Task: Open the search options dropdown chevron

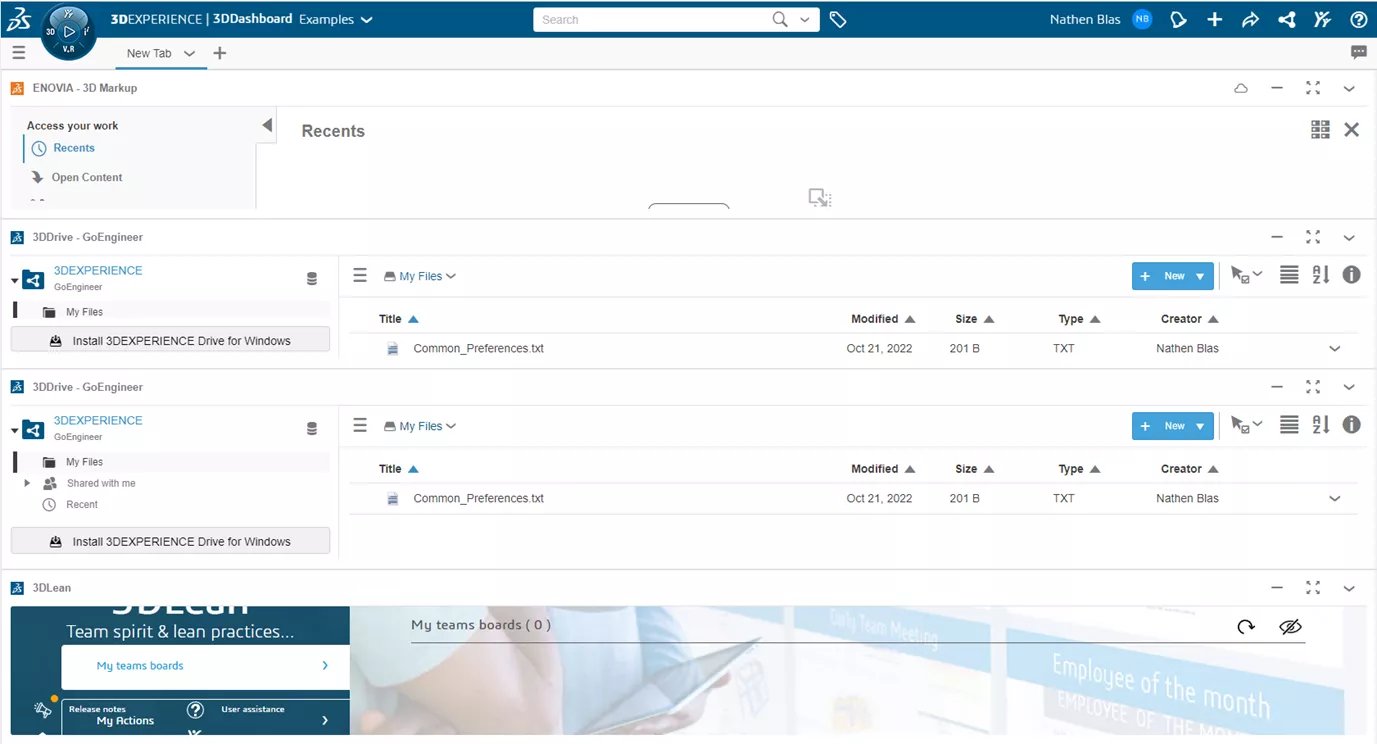Action: coord(805,19)
